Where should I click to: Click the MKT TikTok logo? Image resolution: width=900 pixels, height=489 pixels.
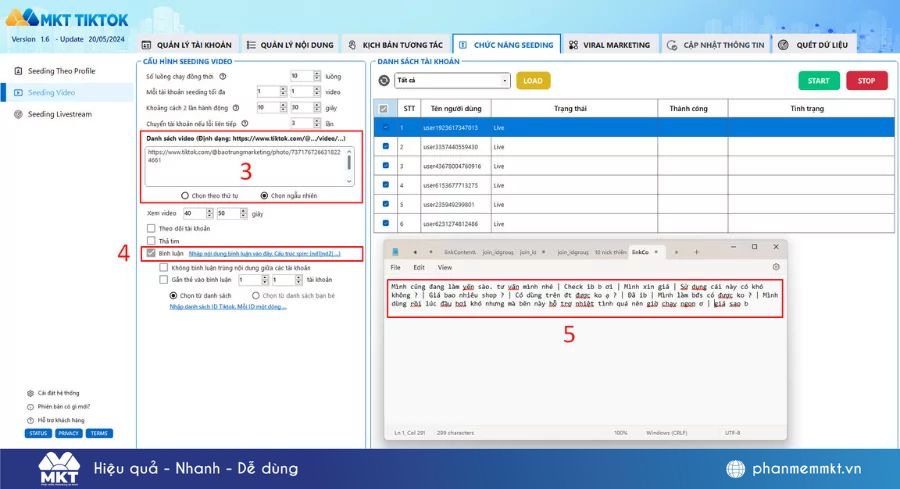67,19
